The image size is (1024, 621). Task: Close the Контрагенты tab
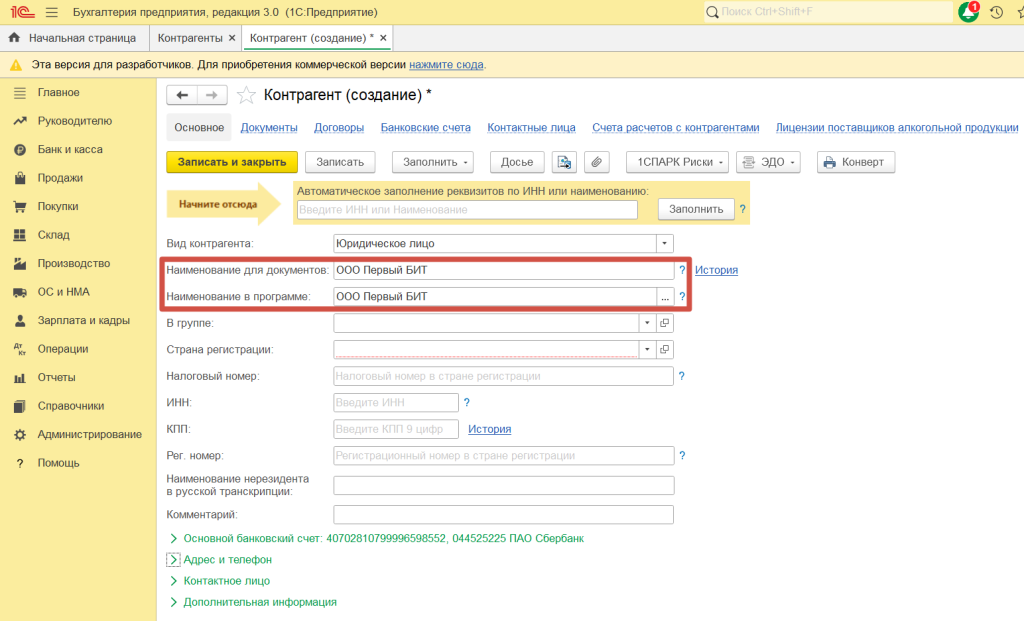click(232, 38)
